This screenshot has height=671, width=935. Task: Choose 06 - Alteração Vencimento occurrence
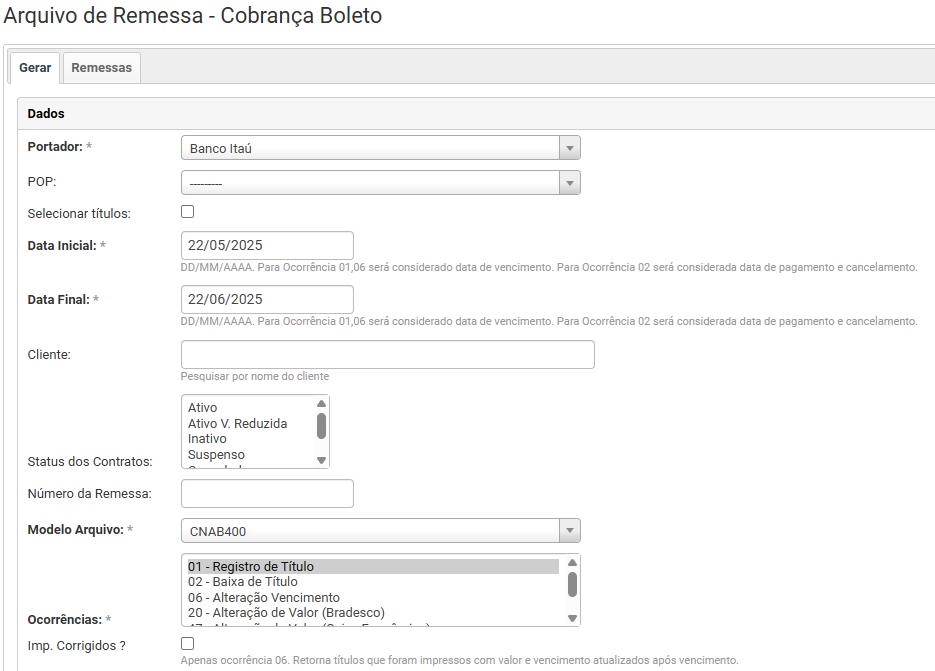(x=264, y=598)
